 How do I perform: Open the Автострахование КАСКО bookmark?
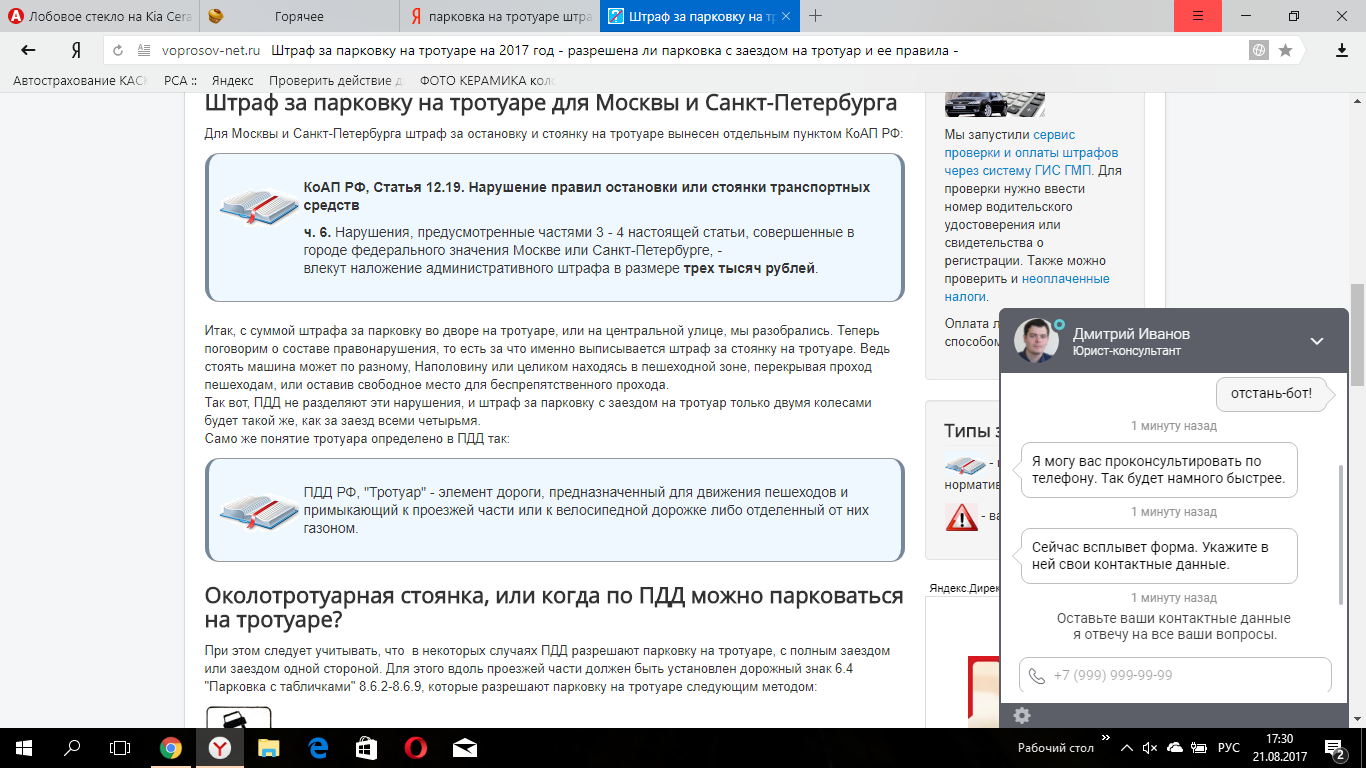pyautogui.click(x=79, y=81)
